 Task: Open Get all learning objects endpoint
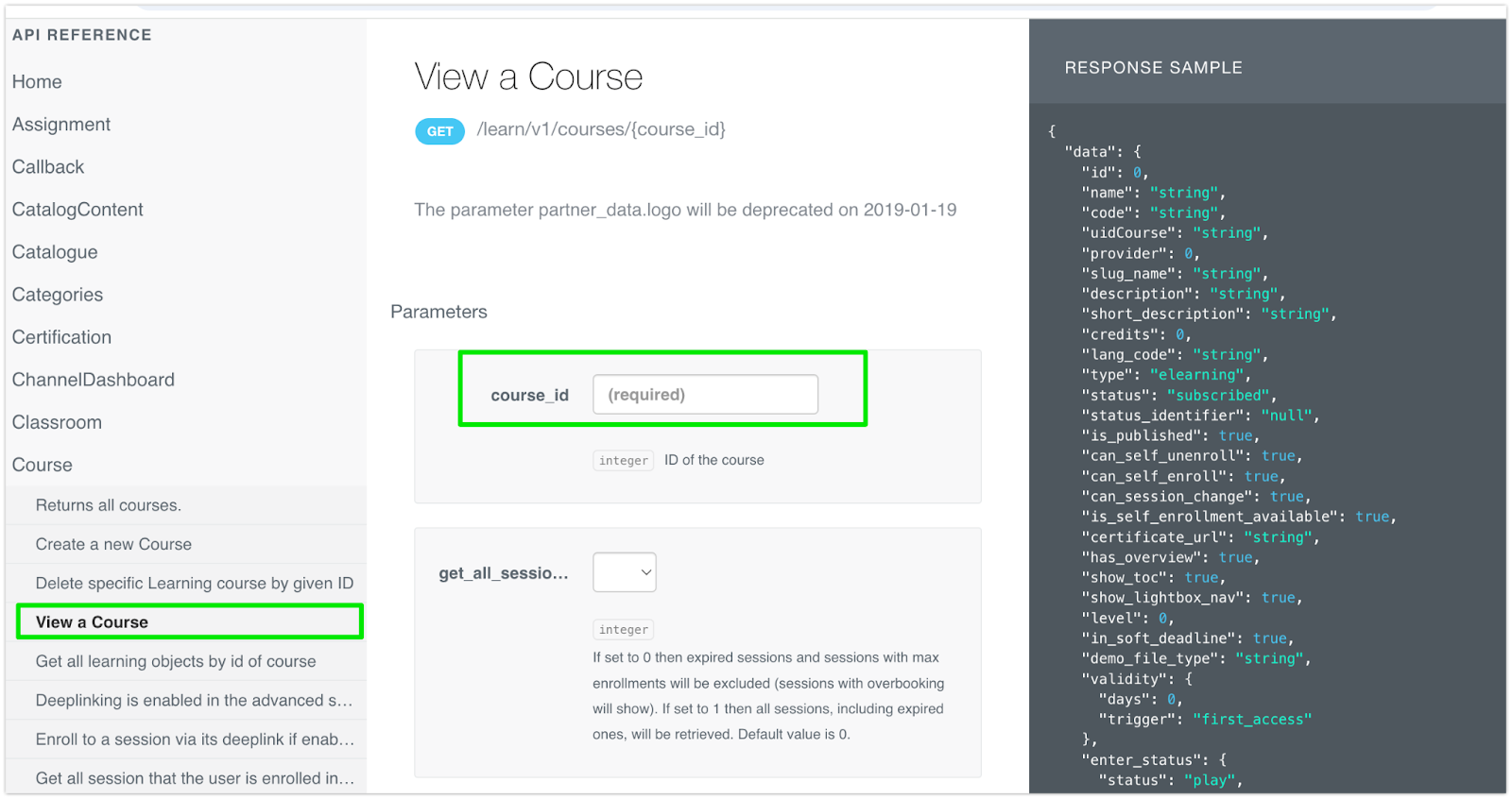click(176, 661)
